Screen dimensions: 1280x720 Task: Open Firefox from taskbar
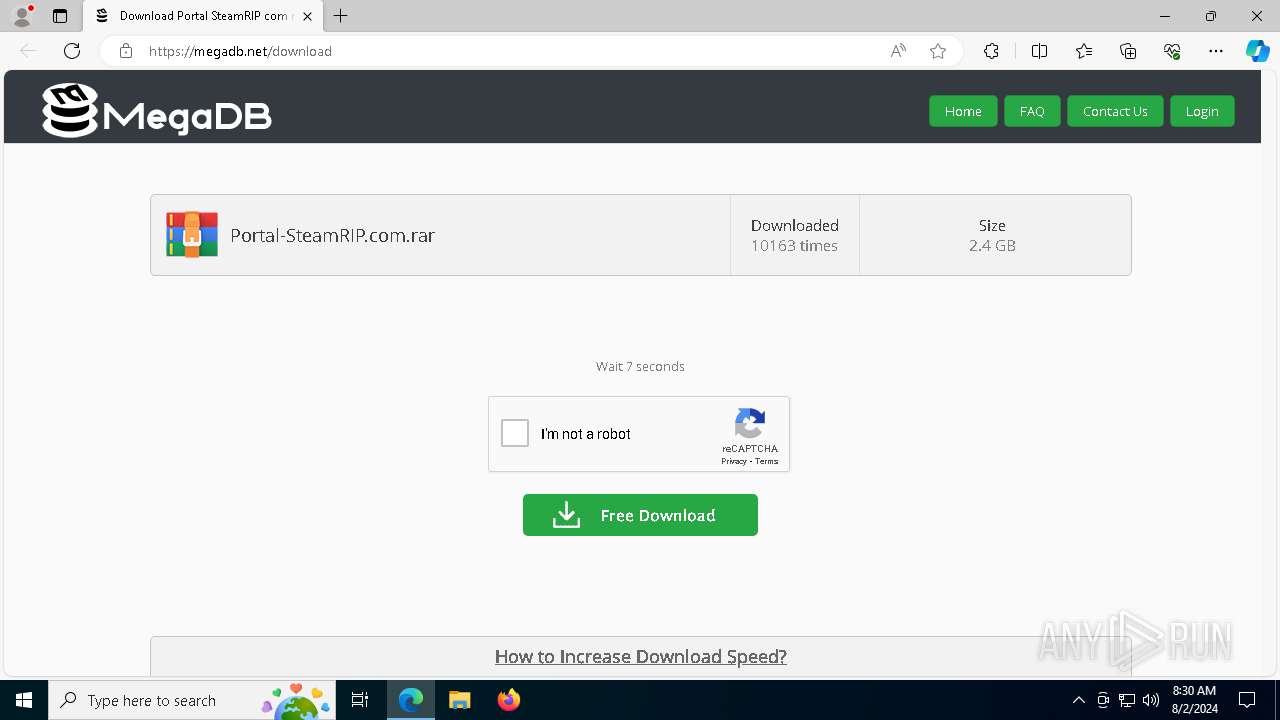[x=508, y=700]
